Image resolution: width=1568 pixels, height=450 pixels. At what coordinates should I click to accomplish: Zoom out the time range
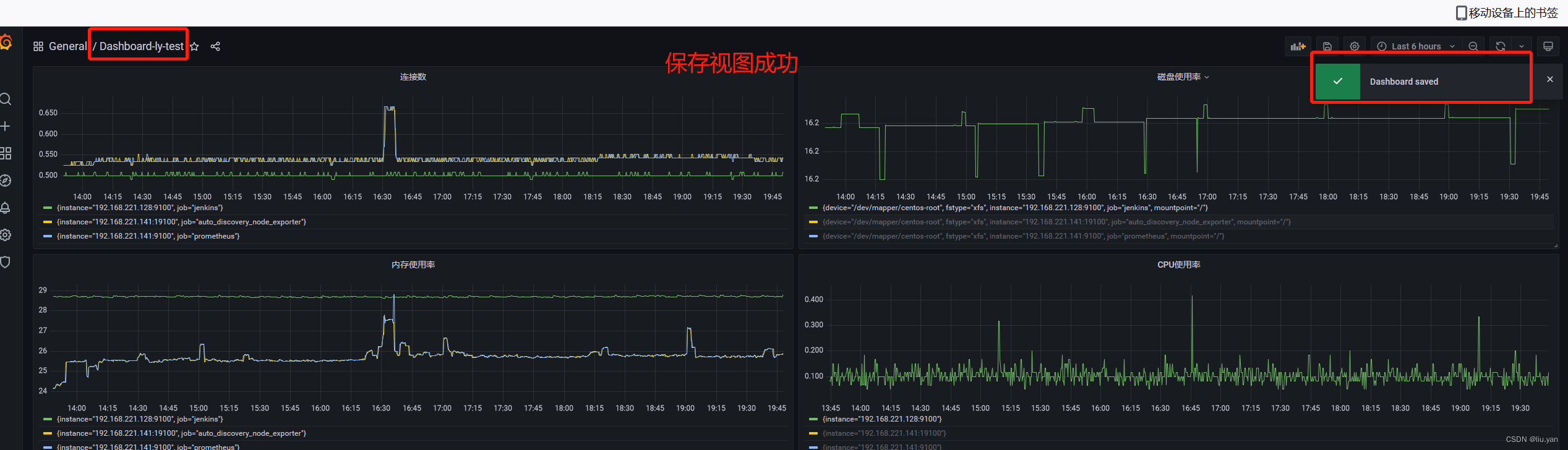pyautogui.click(x=1473, y=46)
